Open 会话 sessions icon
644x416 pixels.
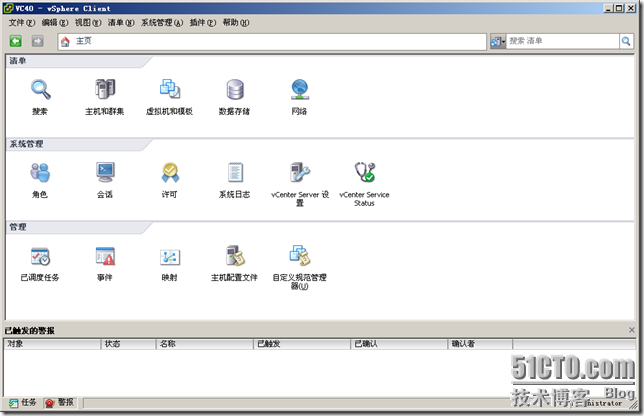(105, 172)
